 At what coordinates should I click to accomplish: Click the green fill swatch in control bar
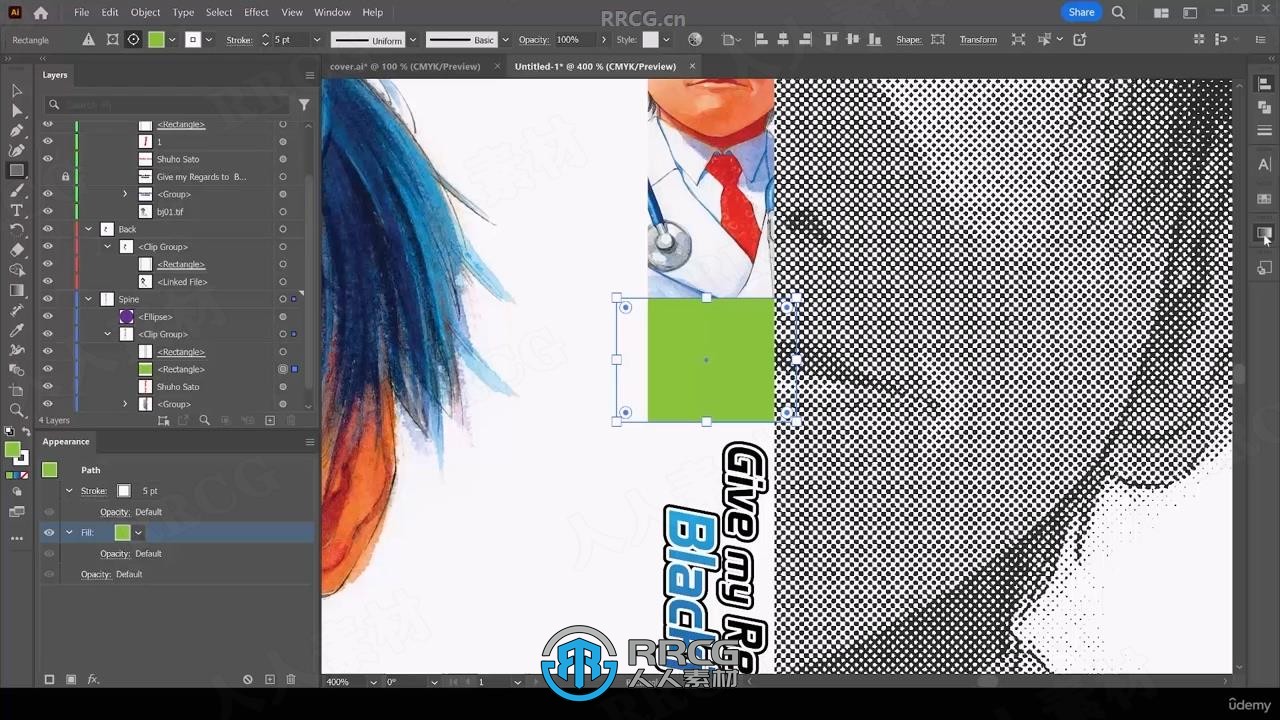[156, 40]
